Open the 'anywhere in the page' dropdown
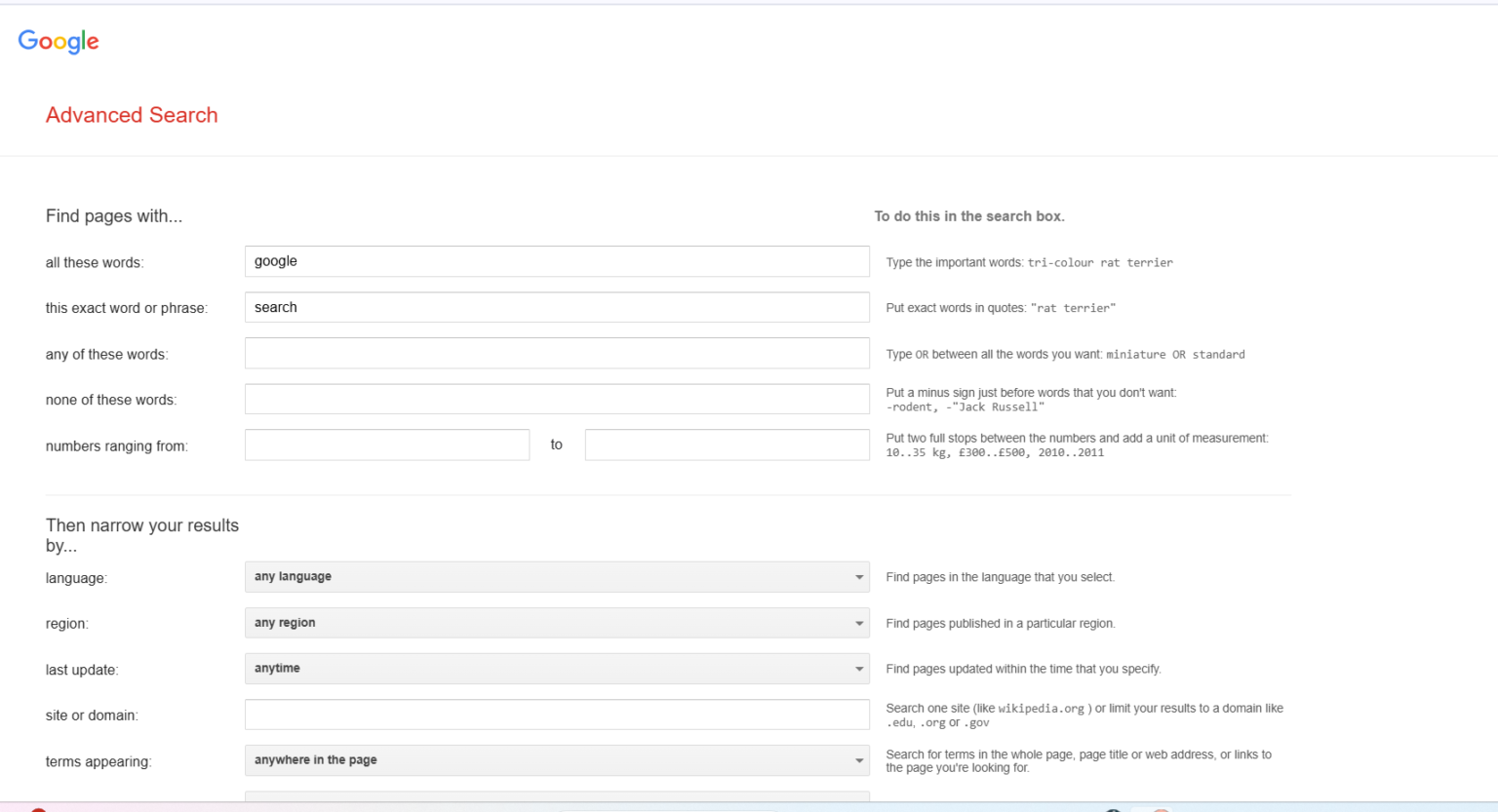The width and height of the screenshot is (1498, 812). pos(557,760)
